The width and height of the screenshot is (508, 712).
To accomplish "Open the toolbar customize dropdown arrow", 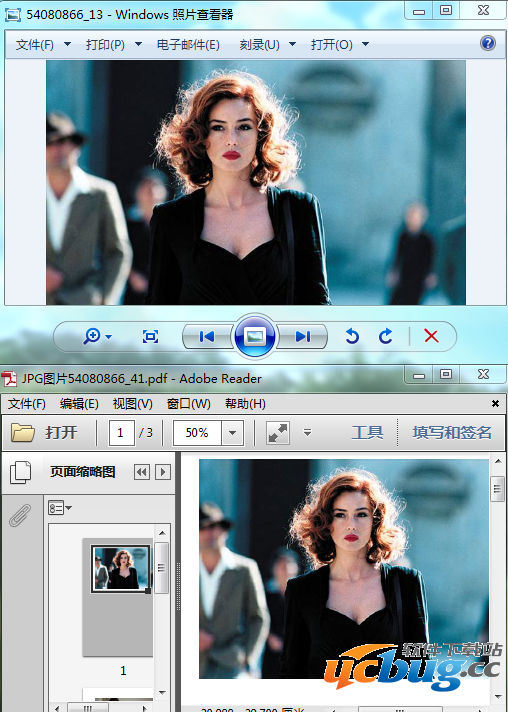I will point(307,433).
